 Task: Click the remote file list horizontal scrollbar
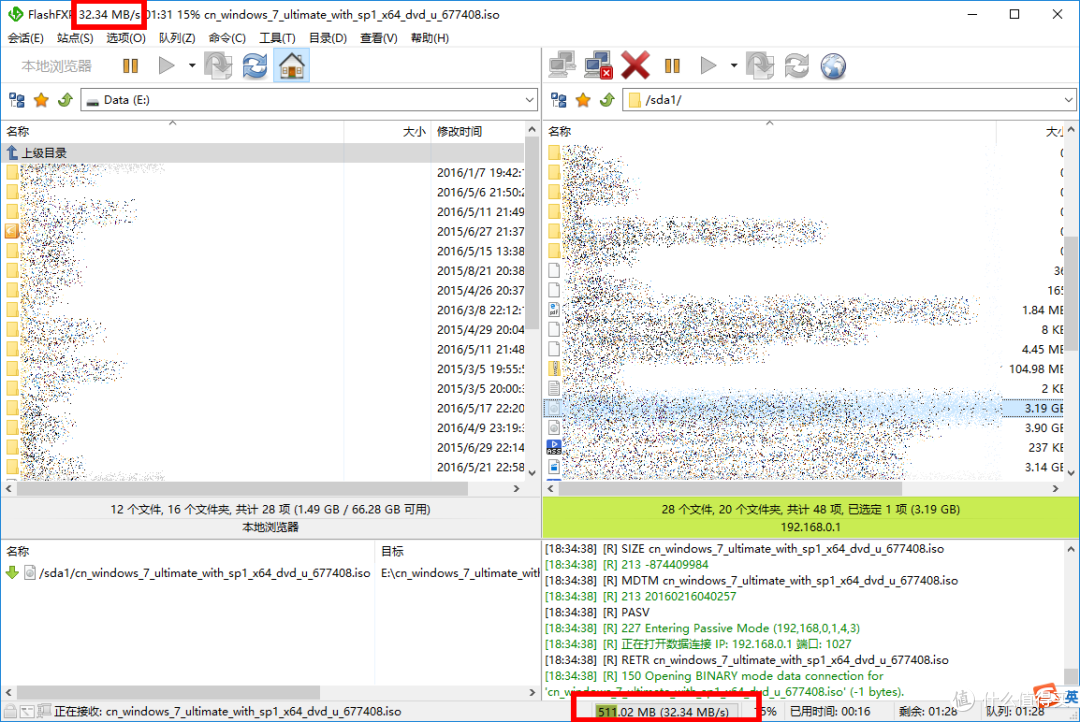point(731,488)
